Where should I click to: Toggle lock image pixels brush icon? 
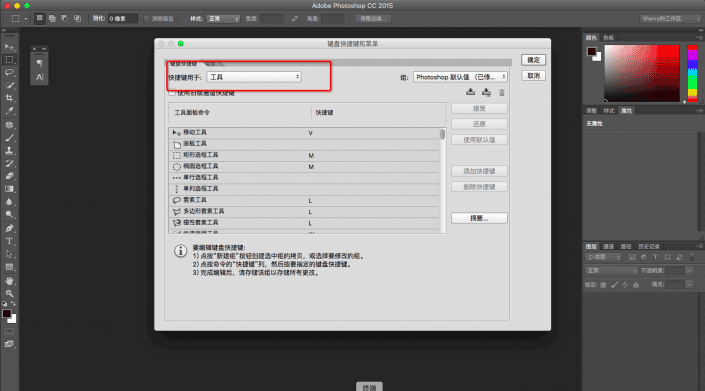tap(614, 284)
